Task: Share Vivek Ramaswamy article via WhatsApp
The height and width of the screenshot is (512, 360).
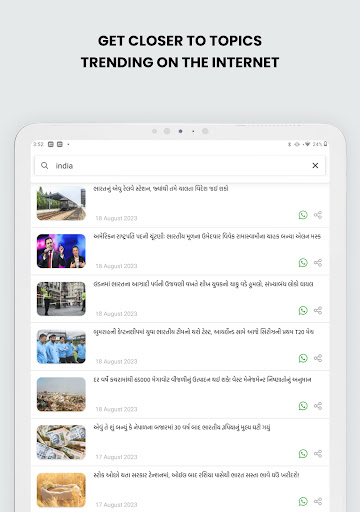Action: point(303,263)
